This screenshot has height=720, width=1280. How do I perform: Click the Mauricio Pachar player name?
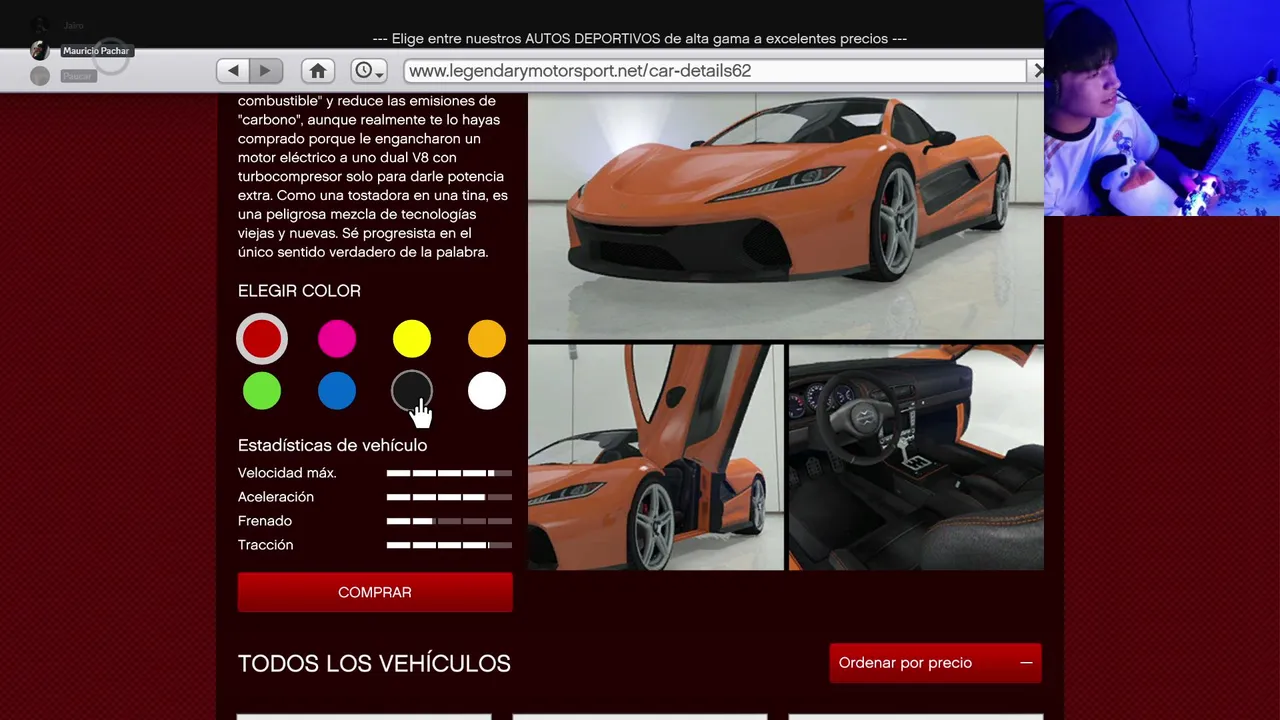pyautogui.click(x=96, y=51)
